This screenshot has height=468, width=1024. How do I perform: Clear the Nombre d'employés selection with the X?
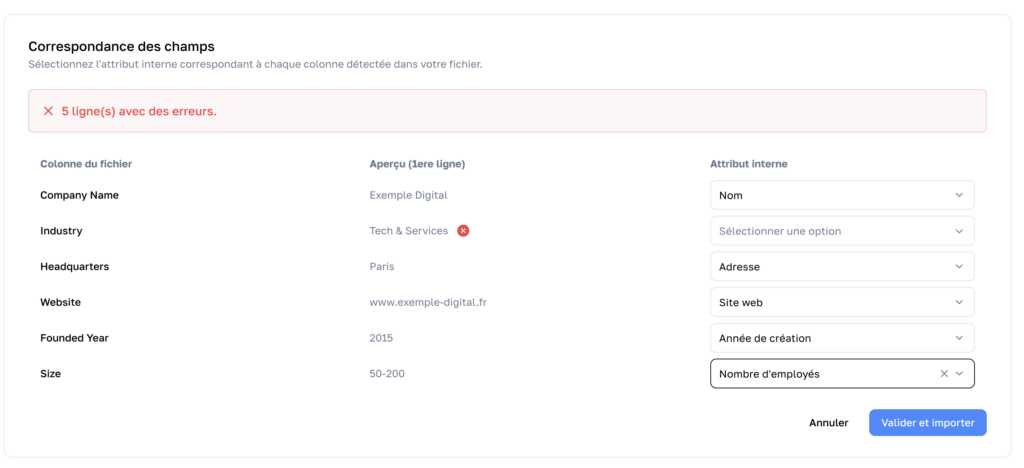944,374
